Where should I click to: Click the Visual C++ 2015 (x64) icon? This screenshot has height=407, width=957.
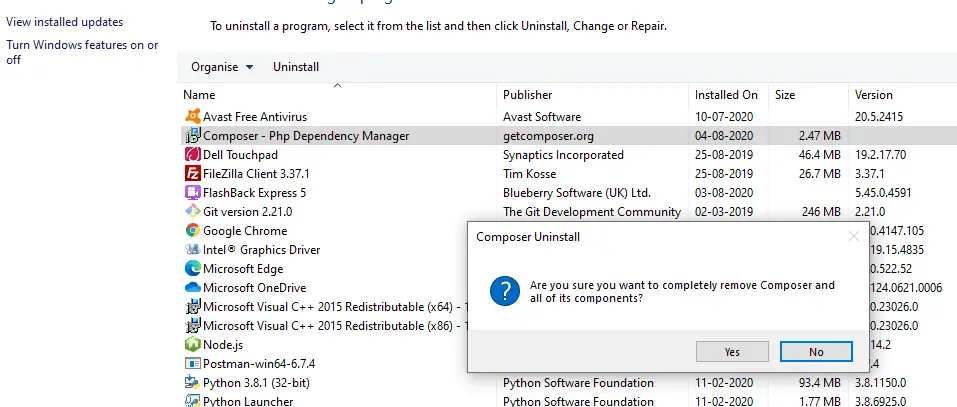tap(192, 306)
